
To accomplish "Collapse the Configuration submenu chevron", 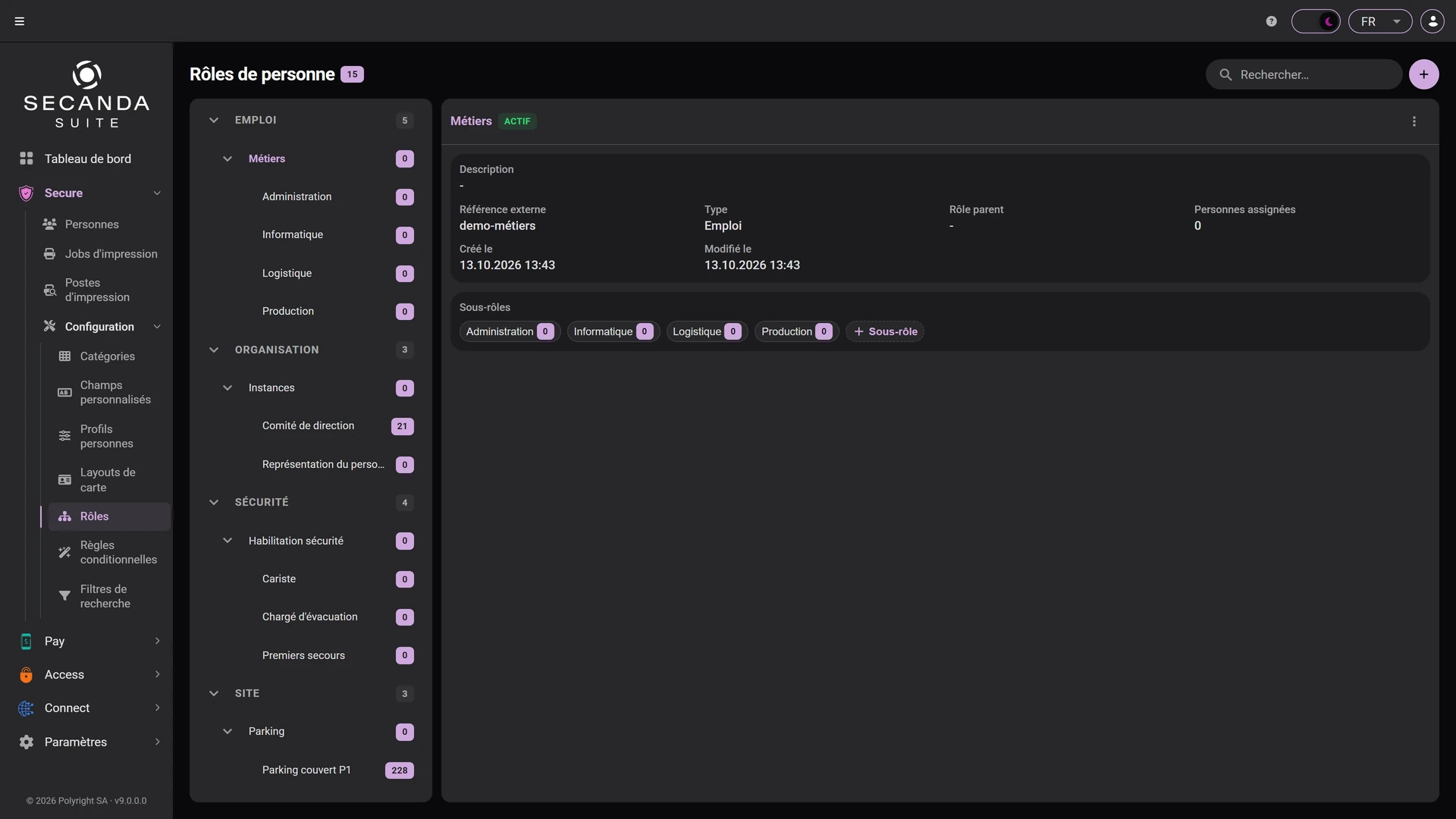I will click(157, 327).
